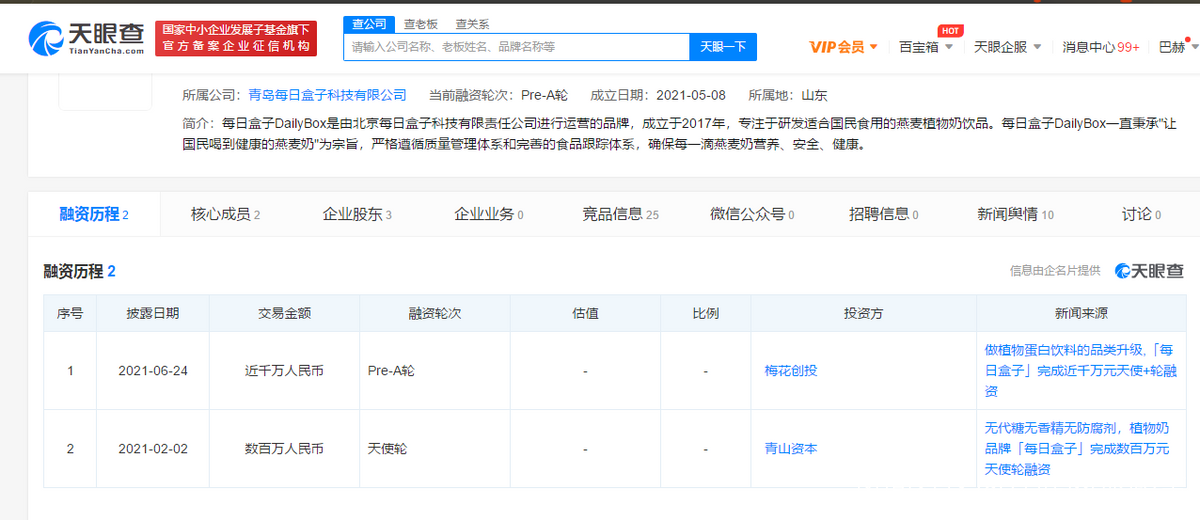The height and width of the screenshot is (520, 1200).
Task: Click the TianYanCha logo
Action: 87,38
